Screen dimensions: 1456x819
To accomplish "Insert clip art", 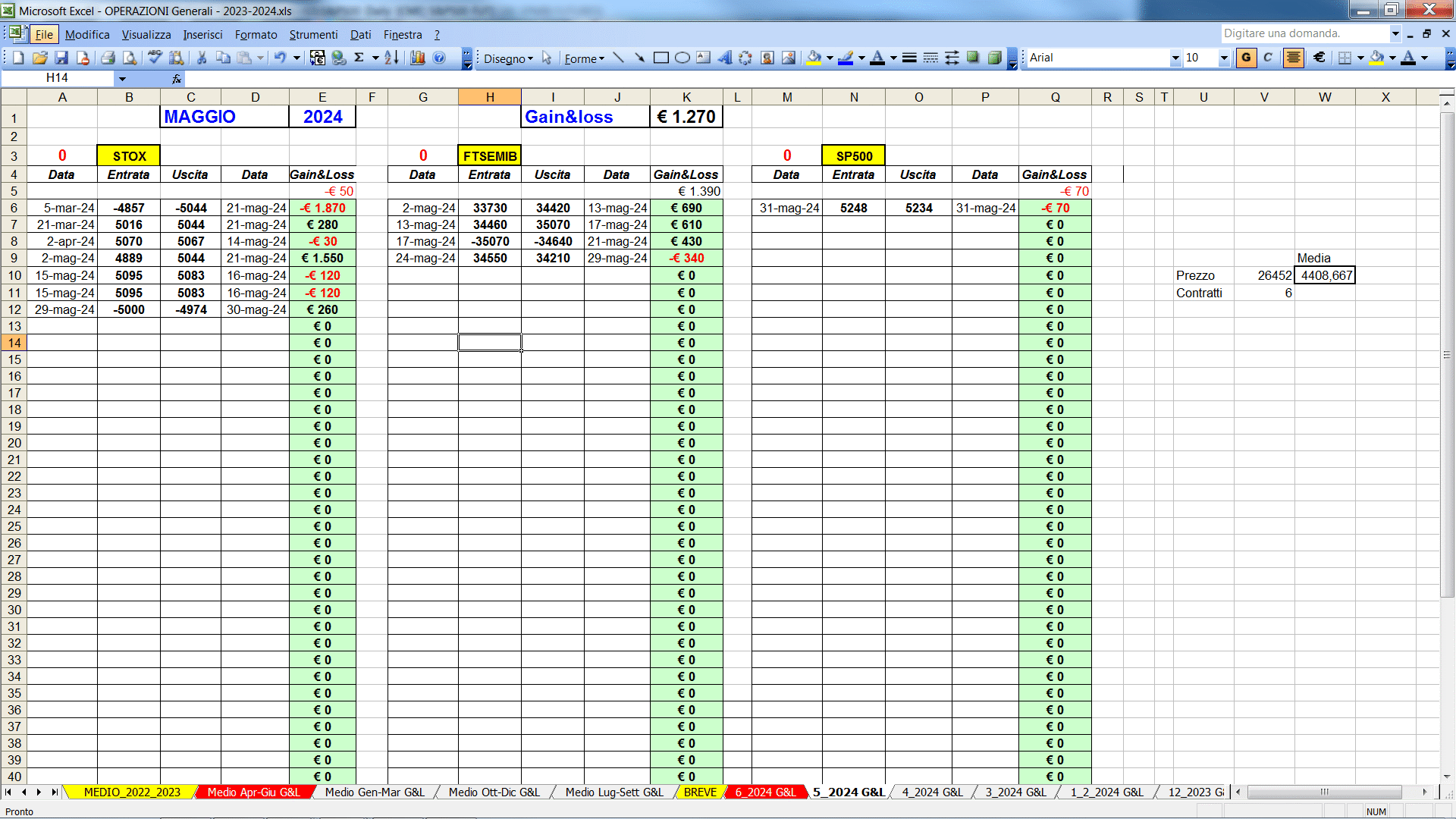I will pyautogui.click(x=767, y=58).
